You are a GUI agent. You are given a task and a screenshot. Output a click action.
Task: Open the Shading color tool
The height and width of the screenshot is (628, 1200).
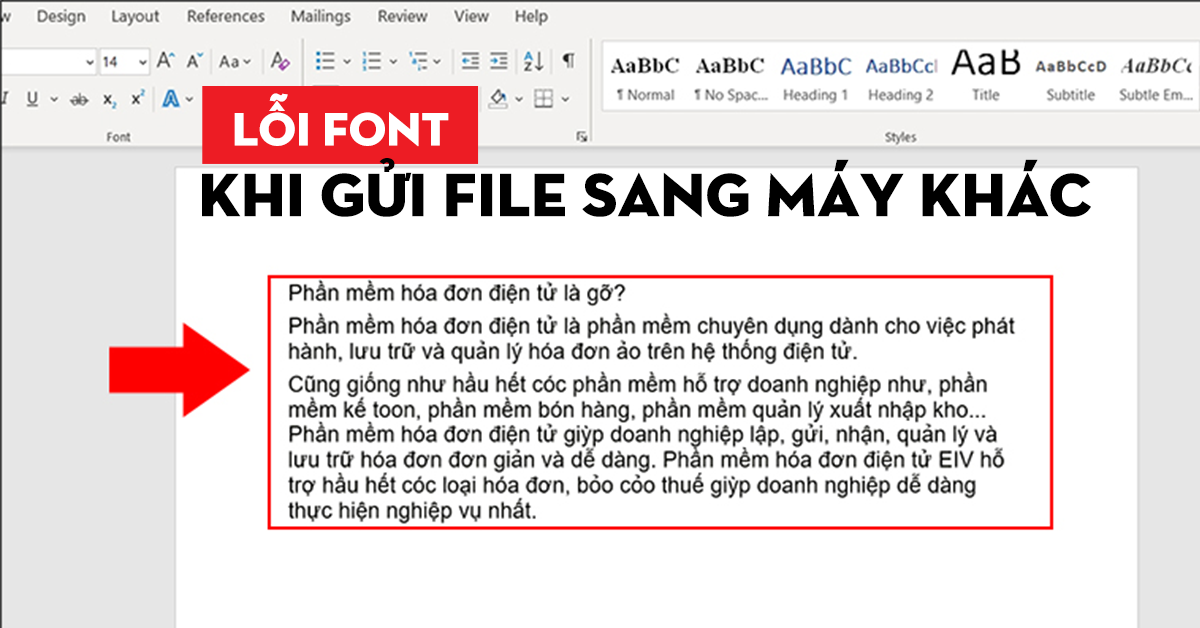pyautogui.click(x=498, y=97)
